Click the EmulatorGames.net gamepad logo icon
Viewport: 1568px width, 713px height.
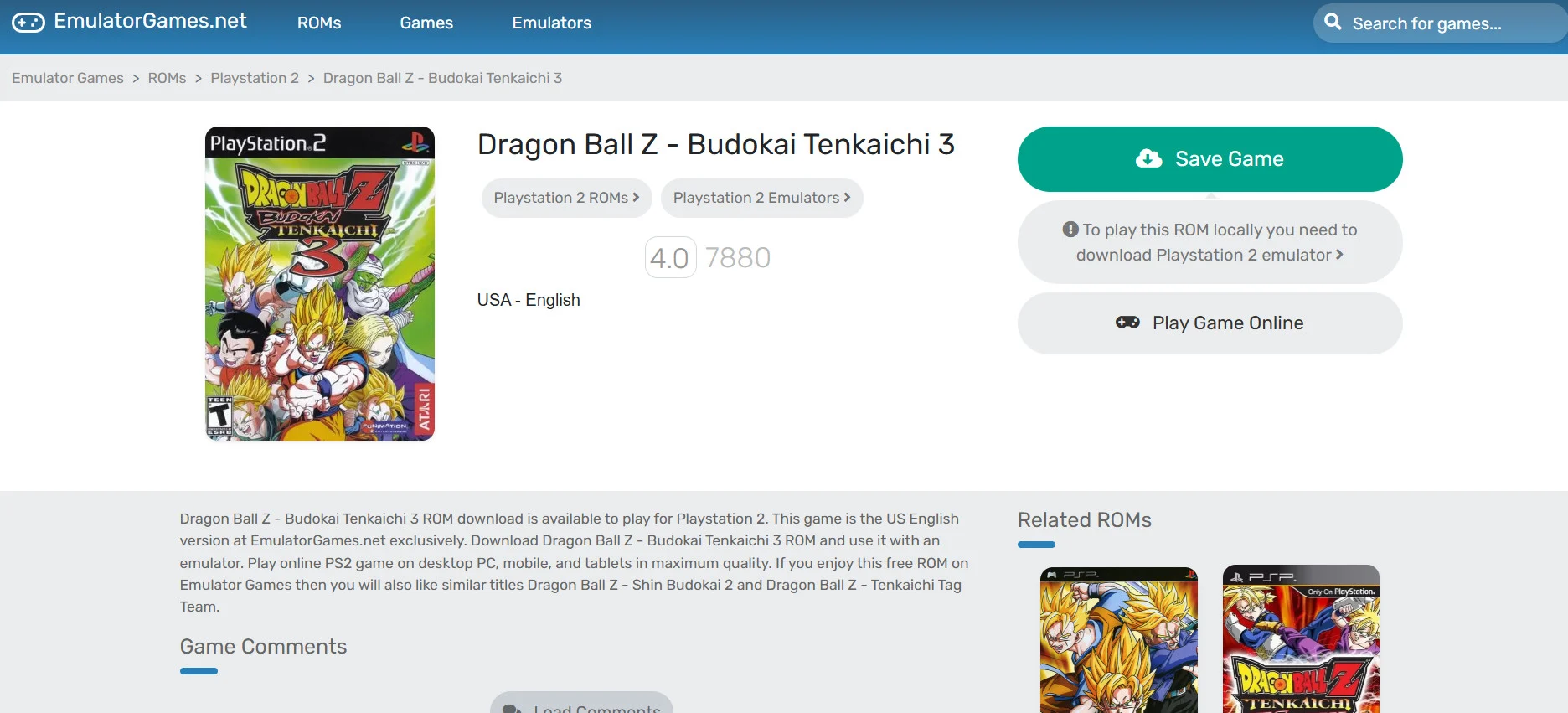(x=28, y=23)
